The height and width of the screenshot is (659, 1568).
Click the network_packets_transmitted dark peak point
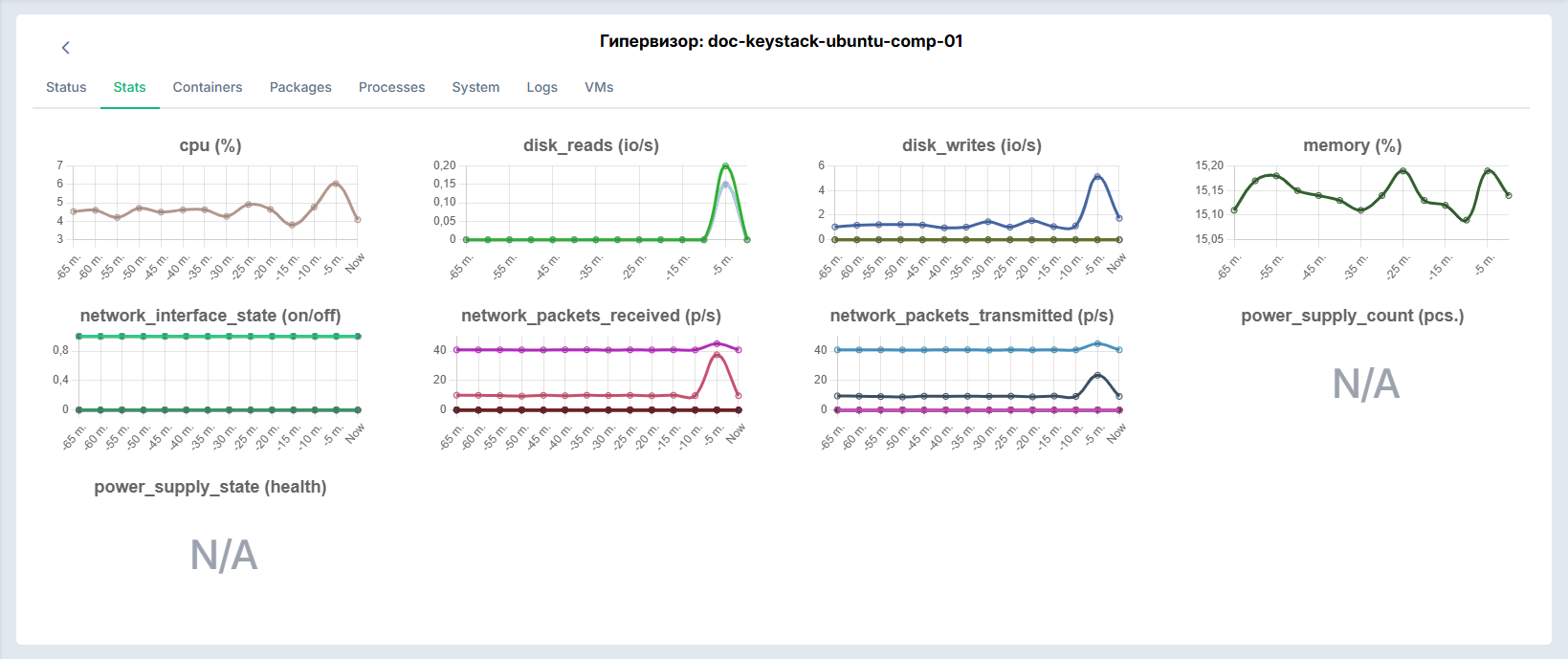point(1097,376)
